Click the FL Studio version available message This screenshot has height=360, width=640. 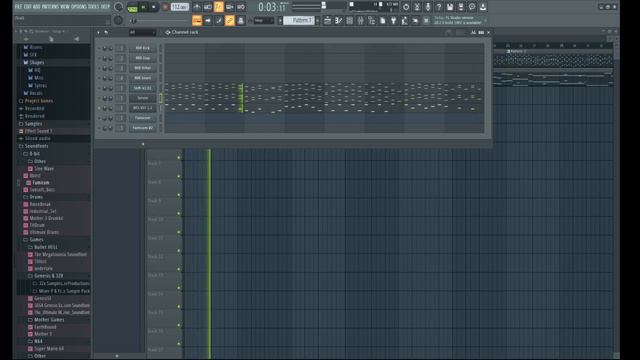tap(458, 20)
